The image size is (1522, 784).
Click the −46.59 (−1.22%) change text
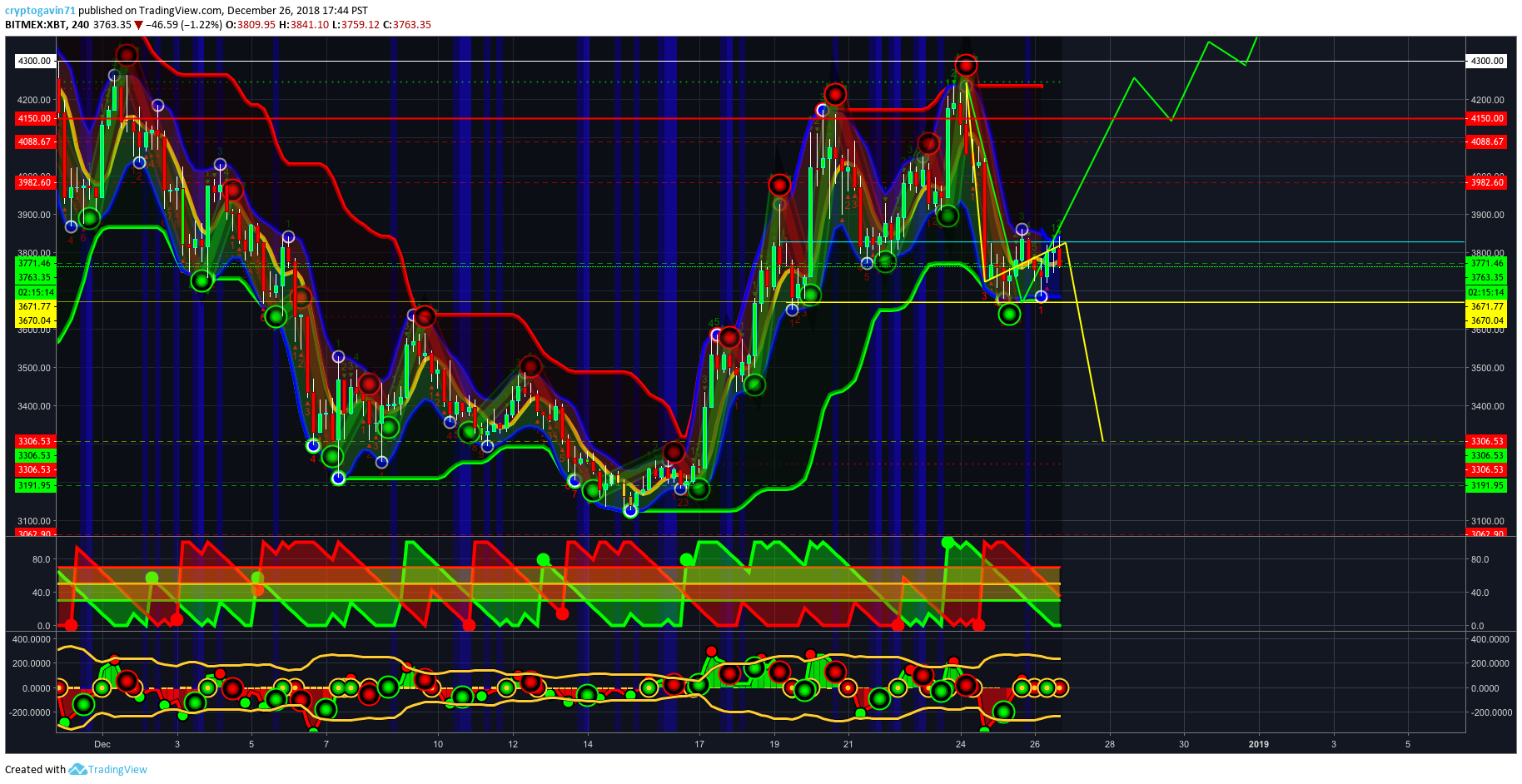tap(184, 24)
